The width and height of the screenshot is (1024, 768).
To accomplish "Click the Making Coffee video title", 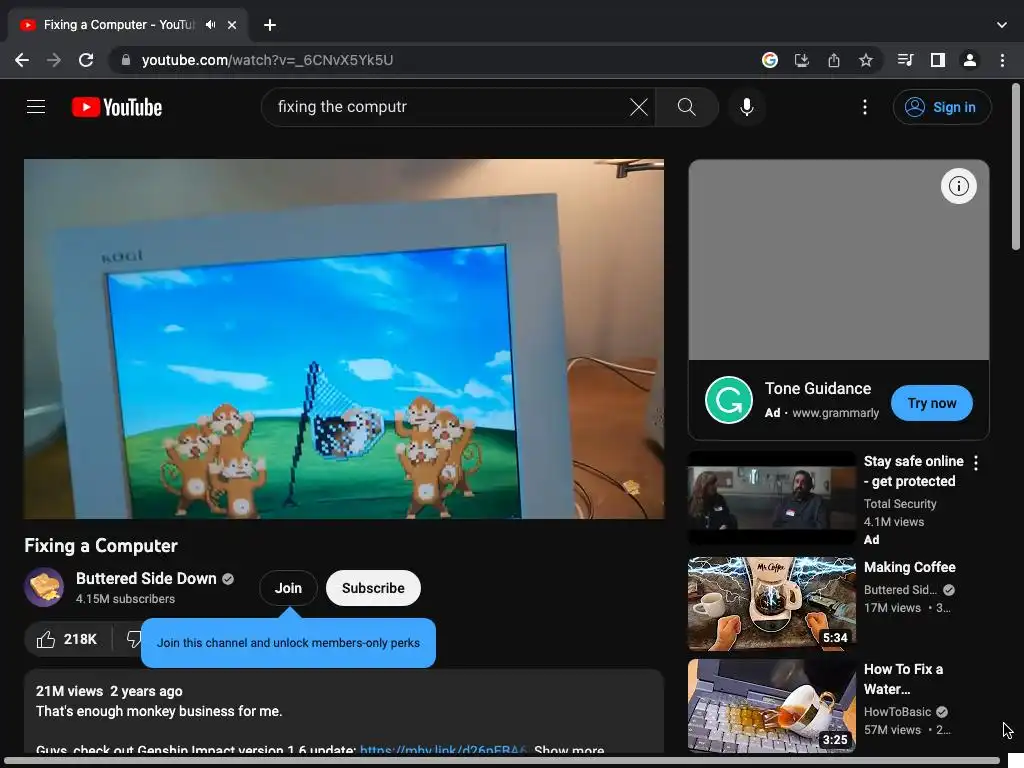I will 909,567.
